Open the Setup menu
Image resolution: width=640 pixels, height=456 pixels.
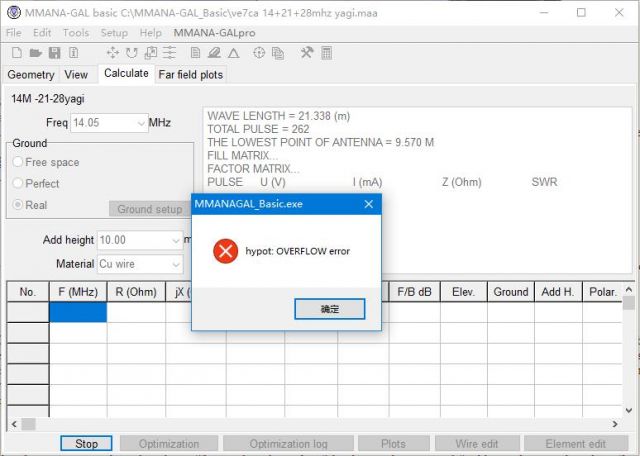(x=114, y=33)
